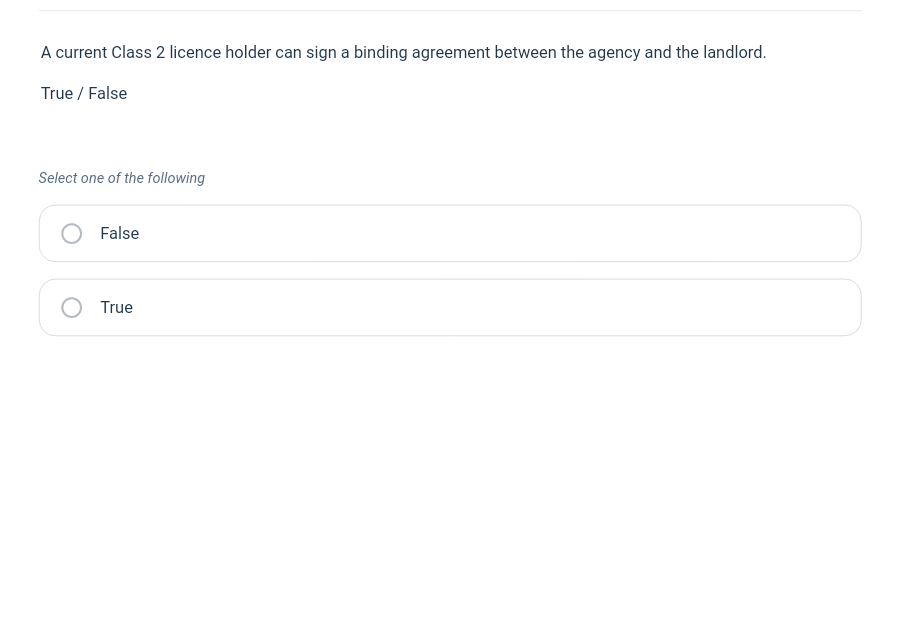Click the 'True / False' prompt line
This screenshot has width=905, height=623.
(x=84, y=93)
